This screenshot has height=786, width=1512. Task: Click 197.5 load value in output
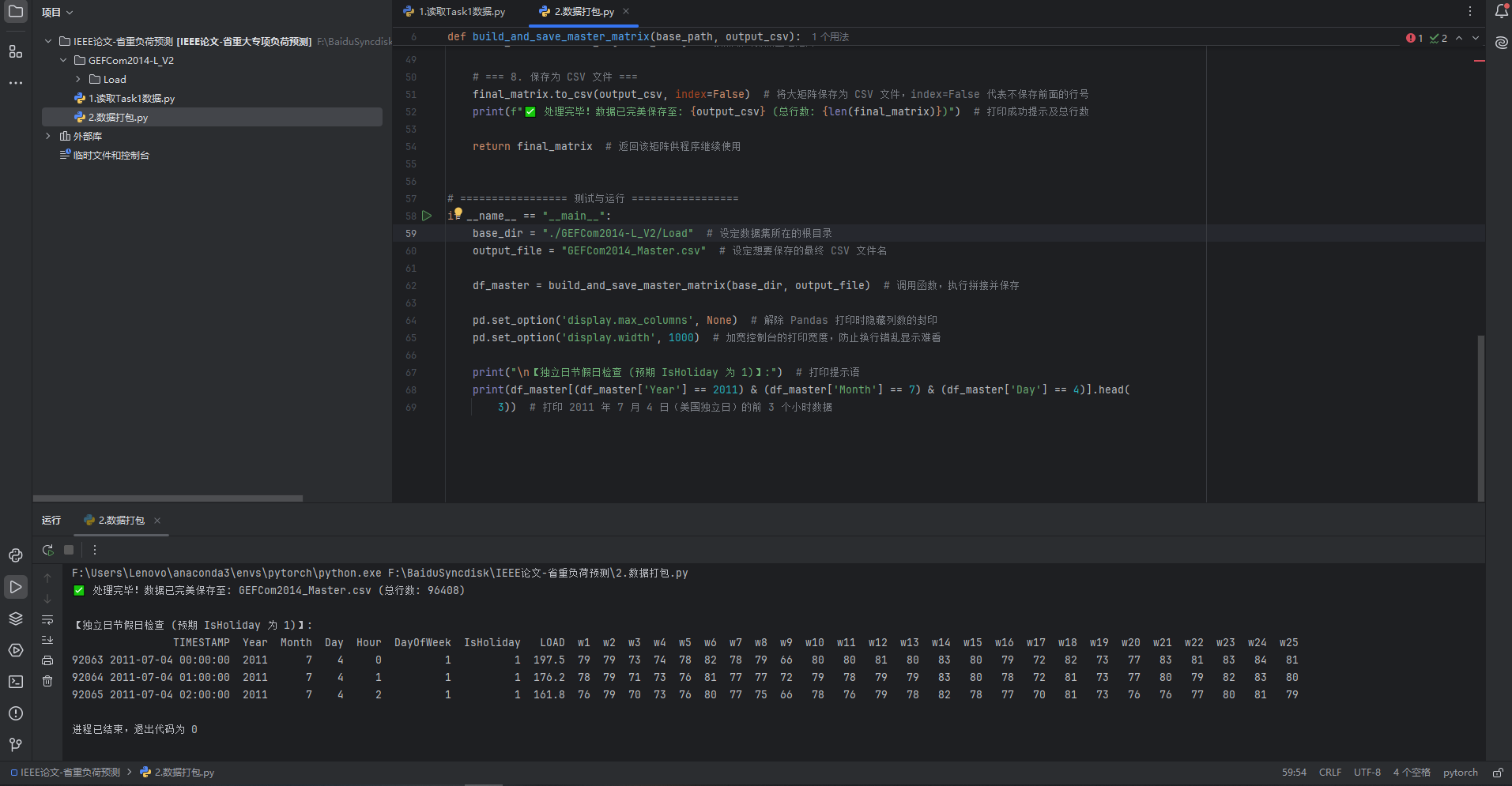pyautogui.click(x=549, y=660)
